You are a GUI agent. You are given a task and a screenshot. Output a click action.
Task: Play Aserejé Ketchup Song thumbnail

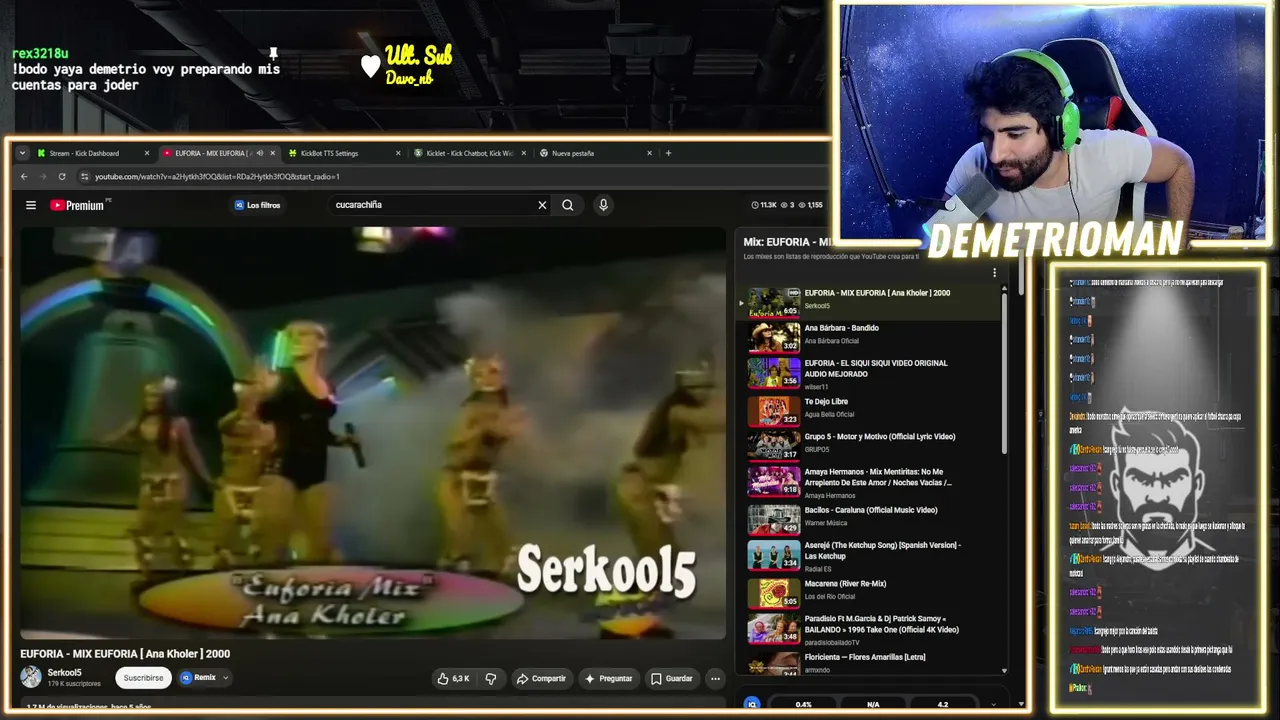pyautogui.click(x=774, y=555)
